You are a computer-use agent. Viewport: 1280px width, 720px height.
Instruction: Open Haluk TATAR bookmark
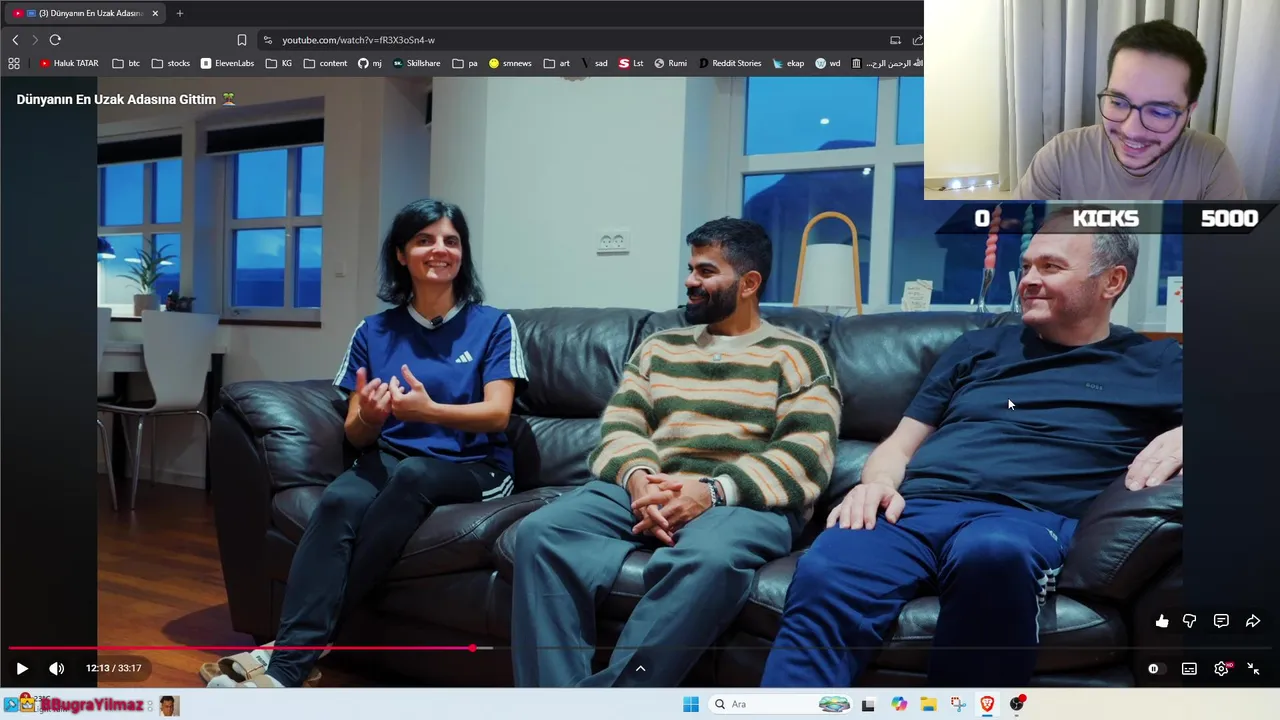69,63
